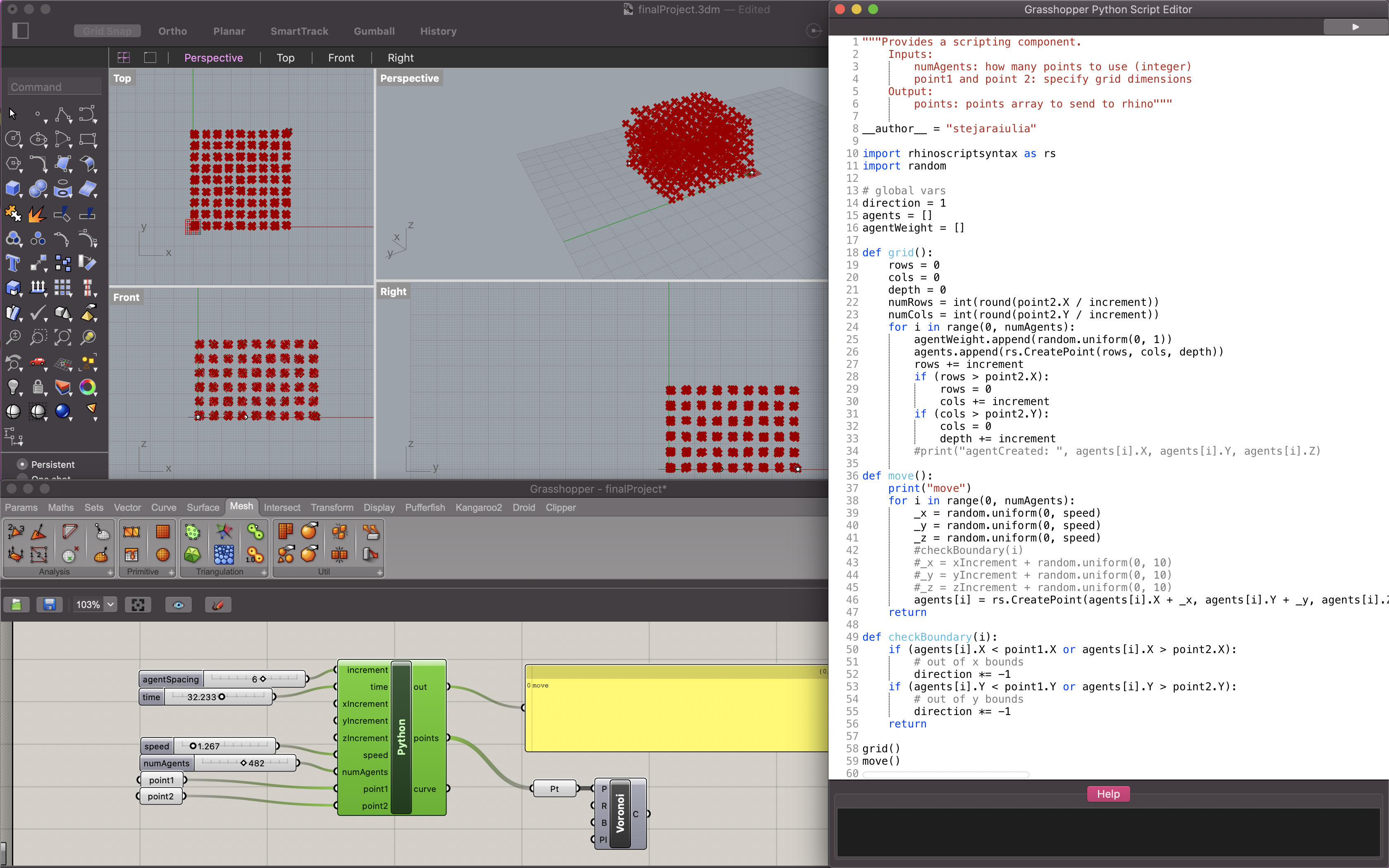Click the script editor horizontal scrollbar
Viewport: 1389px width, 868px height.
(945, 775)
